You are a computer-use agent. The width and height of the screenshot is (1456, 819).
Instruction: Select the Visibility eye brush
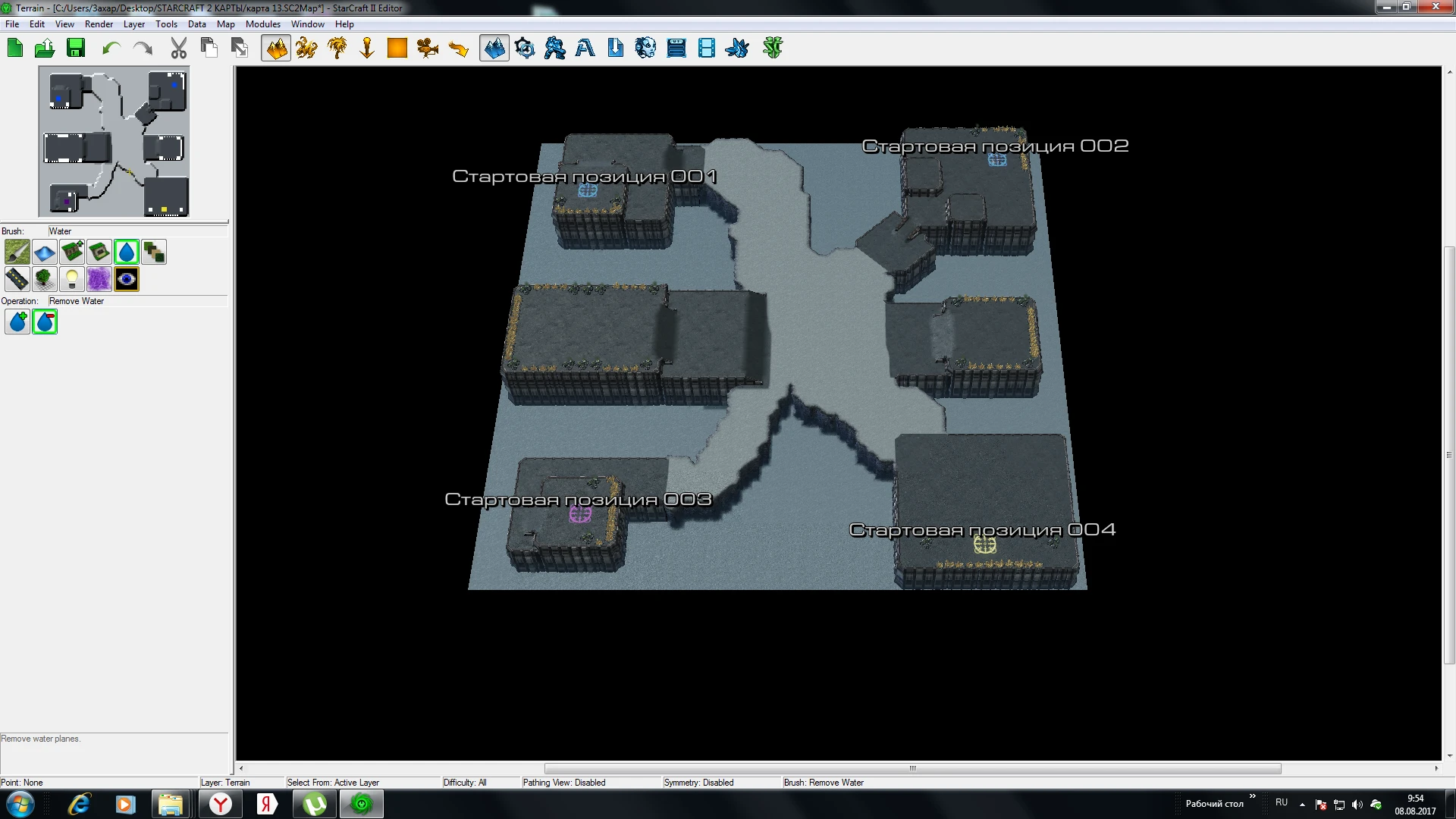(127, 280)
